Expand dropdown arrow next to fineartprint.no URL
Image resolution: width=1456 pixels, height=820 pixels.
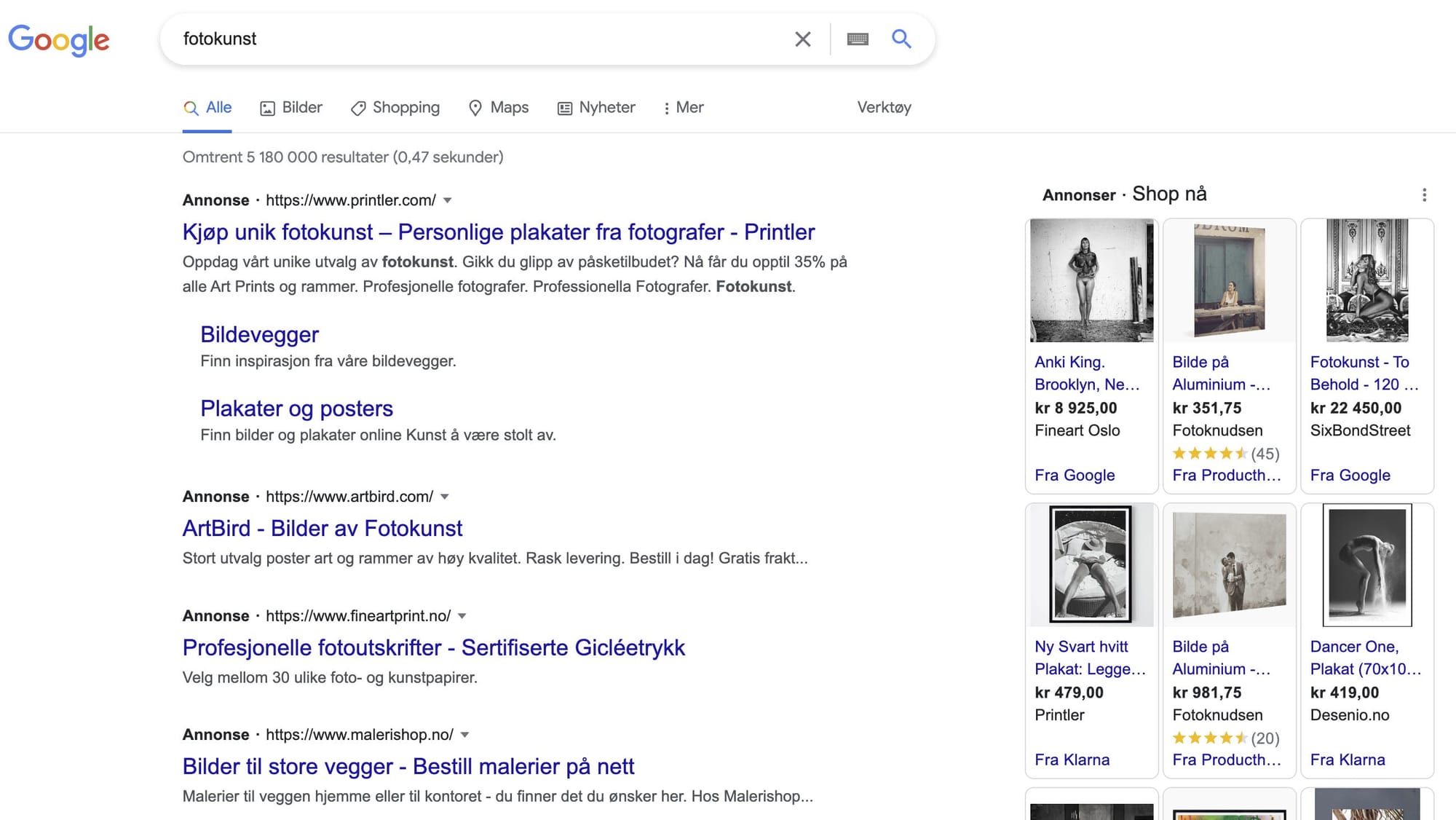(x=462, y=616)
